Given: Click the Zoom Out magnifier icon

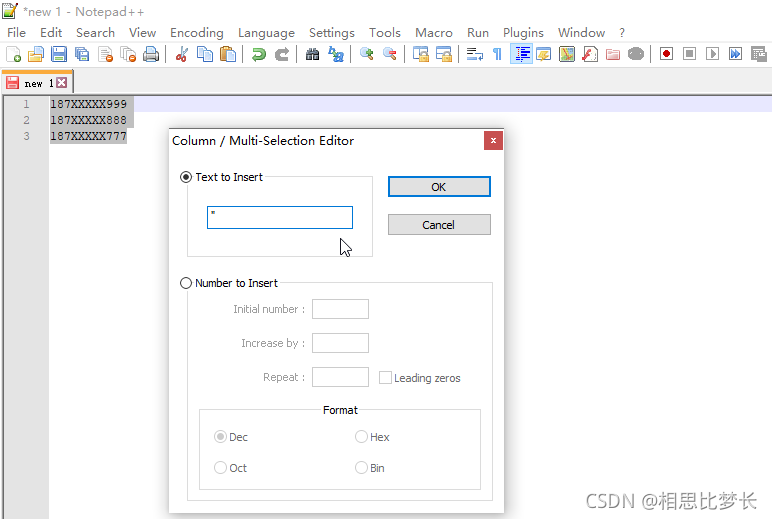Looking at the screenshot, I should 389,54.
